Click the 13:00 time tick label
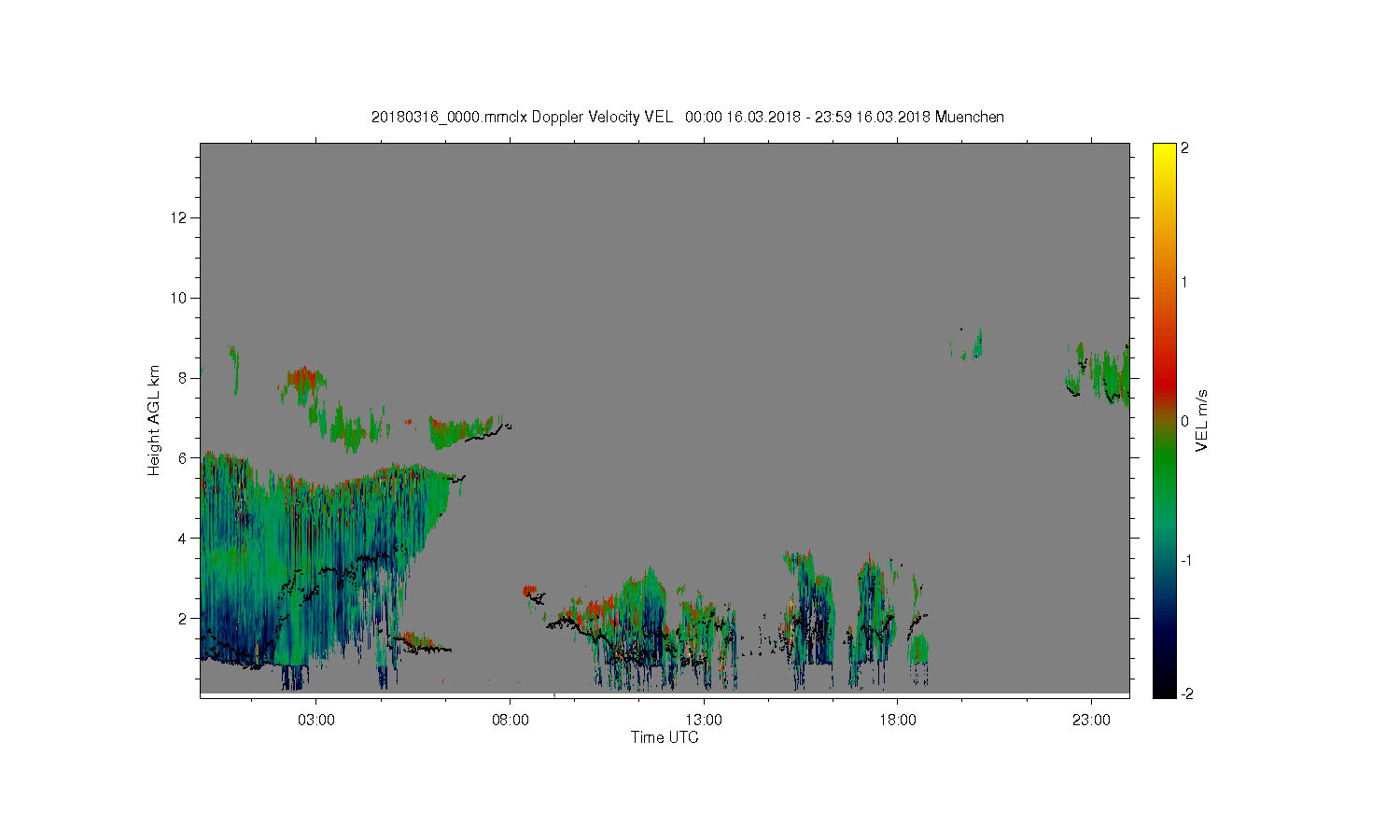Viewport: 1400px width, 840px height. tap(704, 721)
